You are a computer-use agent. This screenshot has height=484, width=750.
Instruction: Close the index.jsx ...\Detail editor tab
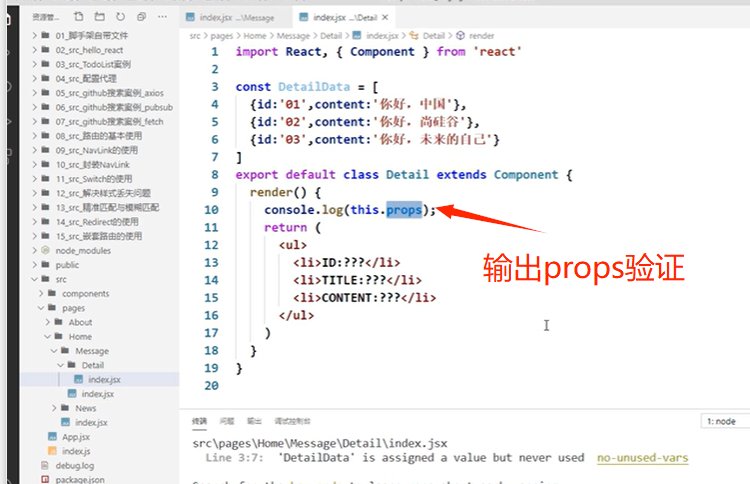[386, 17]
